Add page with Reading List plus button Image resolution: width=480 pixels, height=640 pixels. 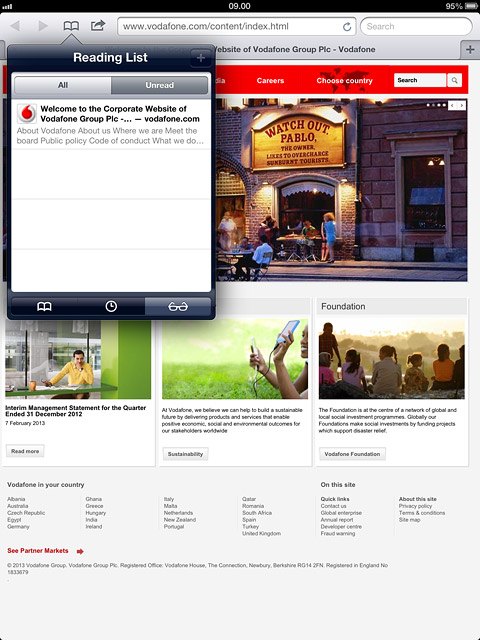pyautogui.click(x=200, y=58)
